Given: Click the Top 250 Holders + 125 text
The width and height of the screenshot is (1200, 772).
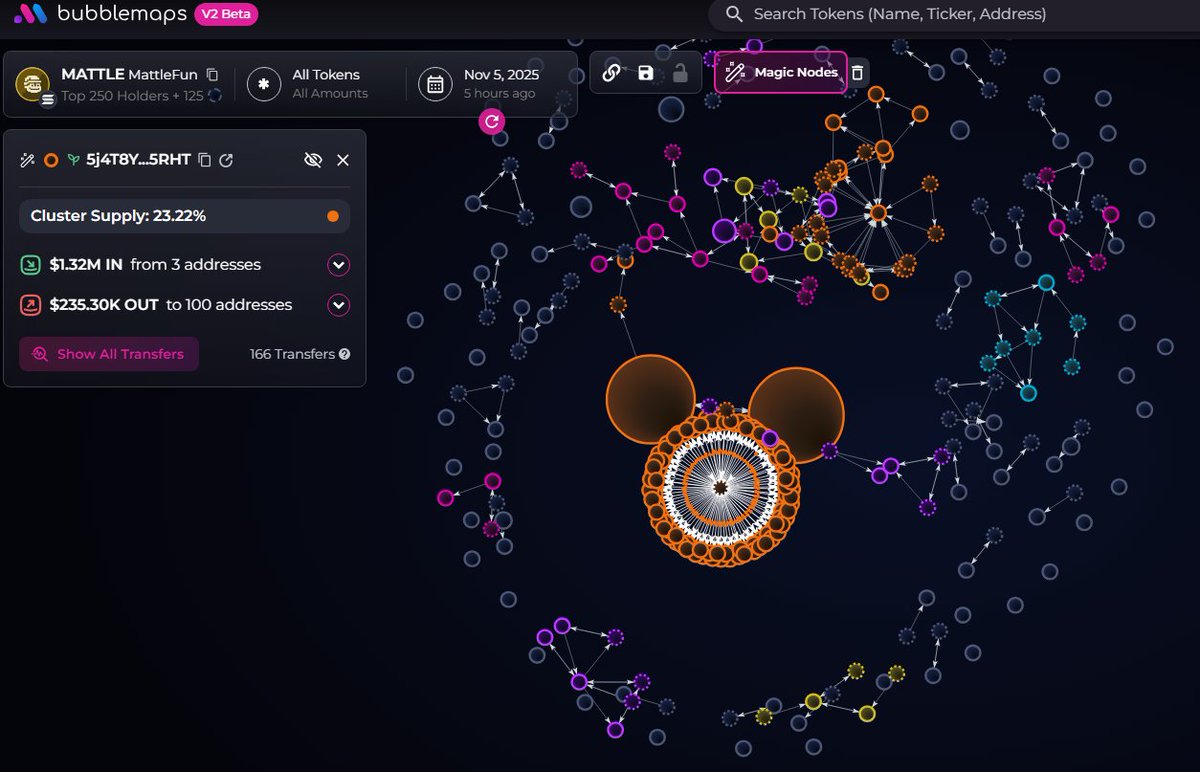Looking at the screenshot, I should (x=132, y=96).
